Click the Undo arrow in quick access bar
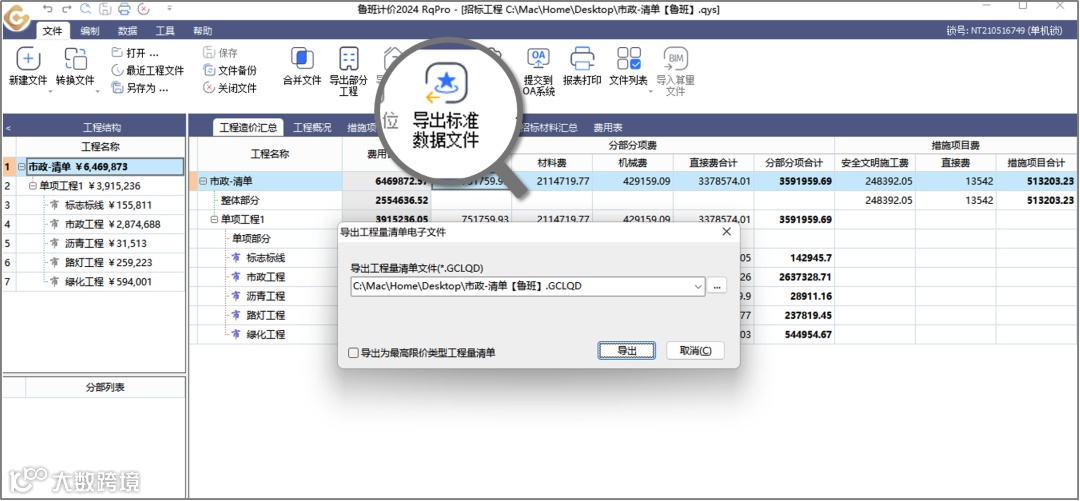Screen dimensions: 1080x501 click(47, 9)
